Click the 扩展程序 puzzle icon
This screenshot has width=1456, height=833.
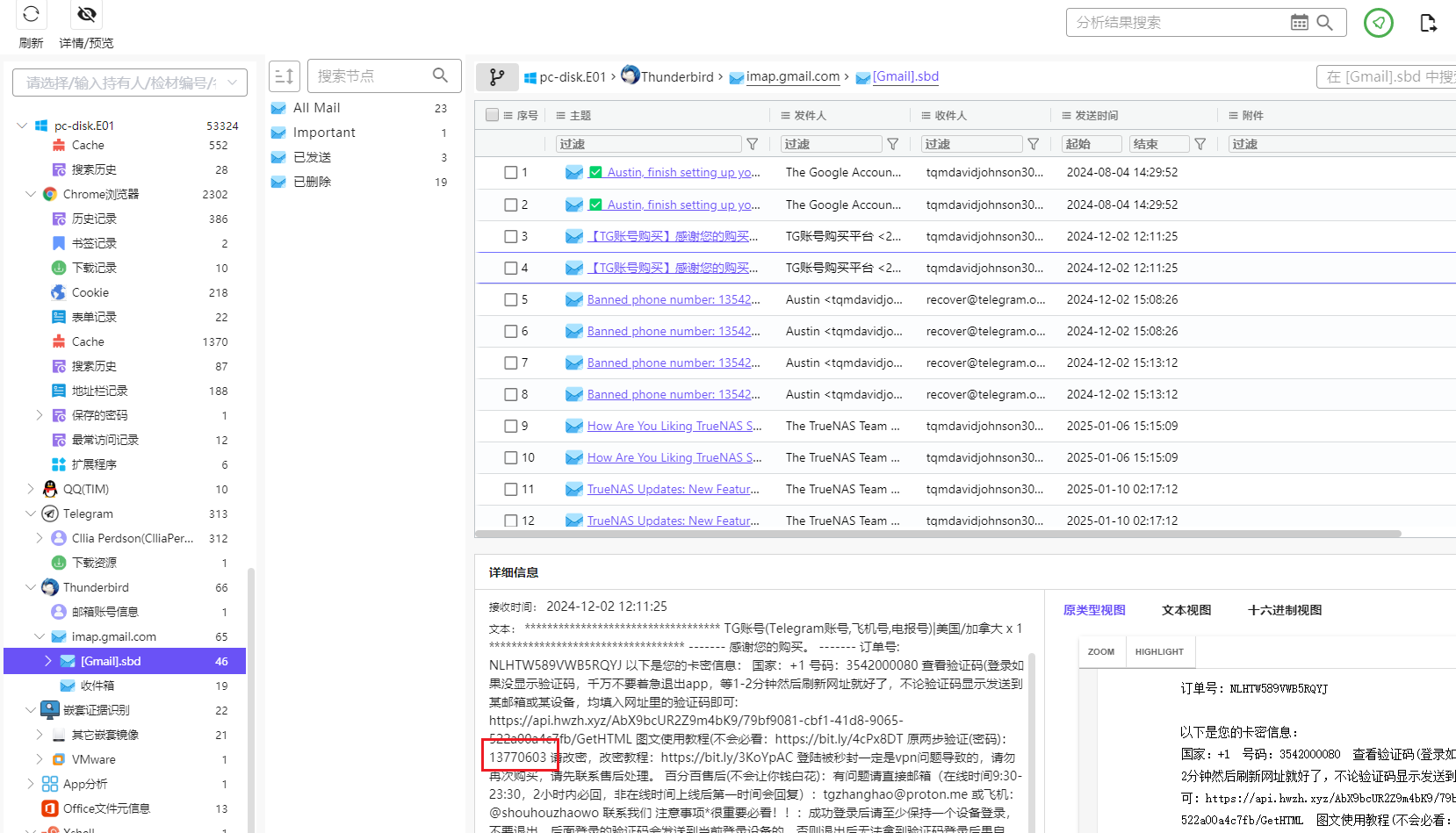[59, 464]
